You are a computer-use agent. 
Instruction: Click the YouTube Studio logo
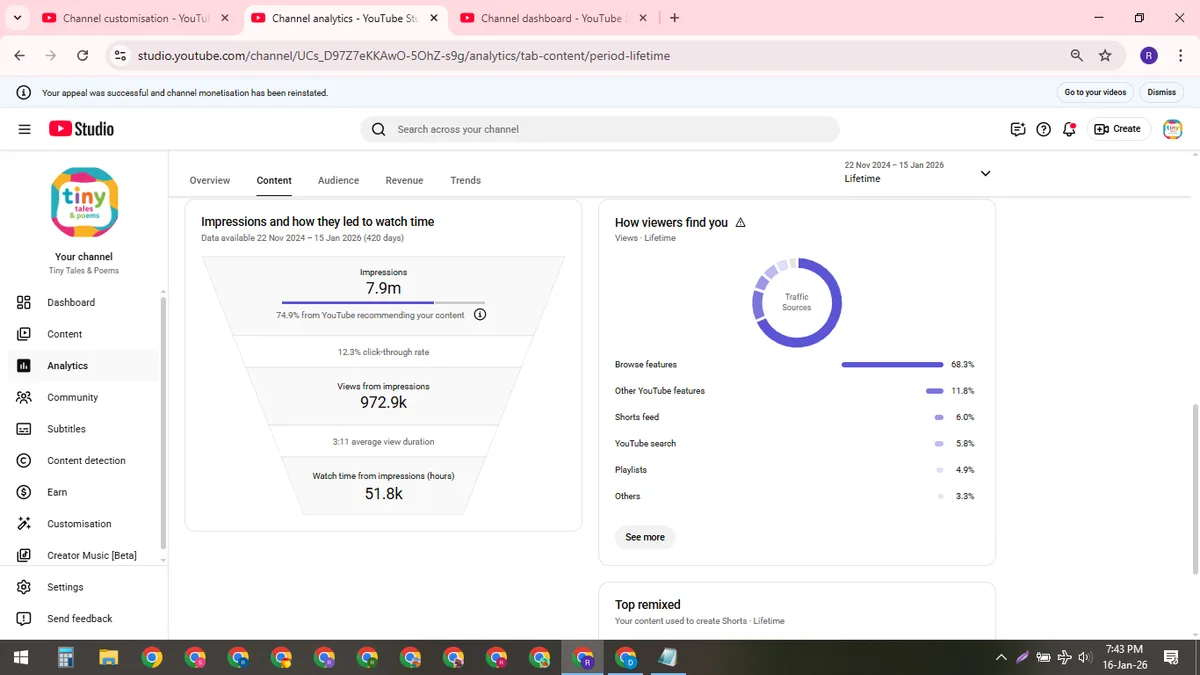pos(81,129)
